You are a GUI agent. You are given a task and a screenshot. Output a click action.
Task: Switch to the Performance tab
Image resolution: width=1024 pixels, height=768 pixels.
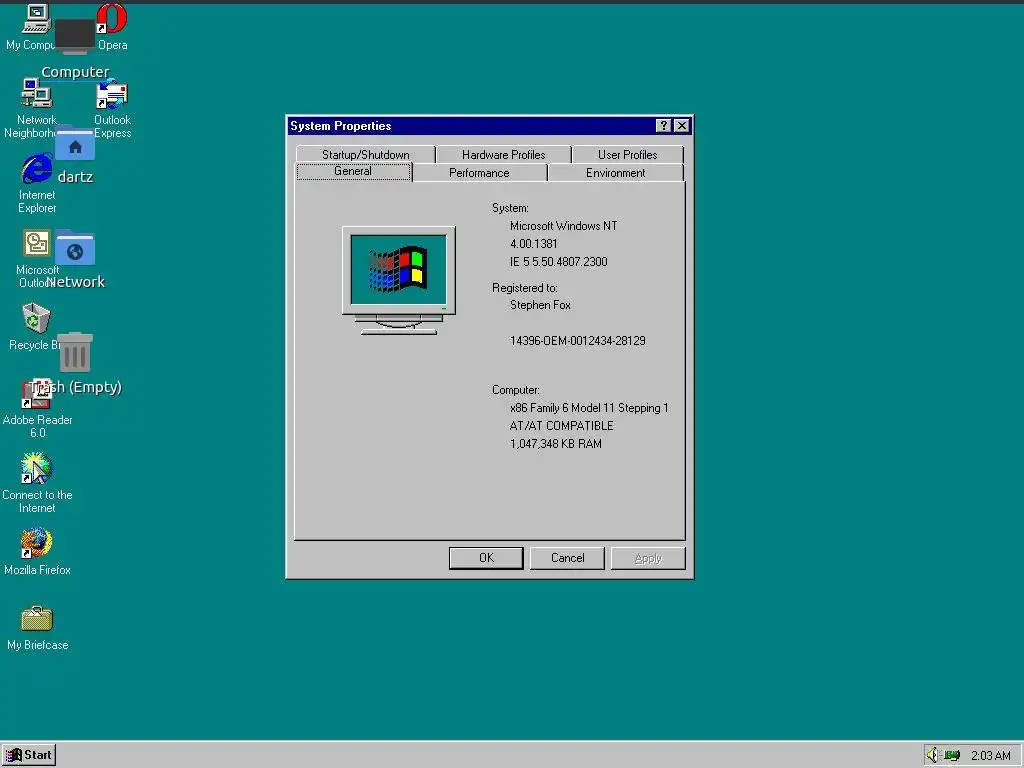click(479, 173)
